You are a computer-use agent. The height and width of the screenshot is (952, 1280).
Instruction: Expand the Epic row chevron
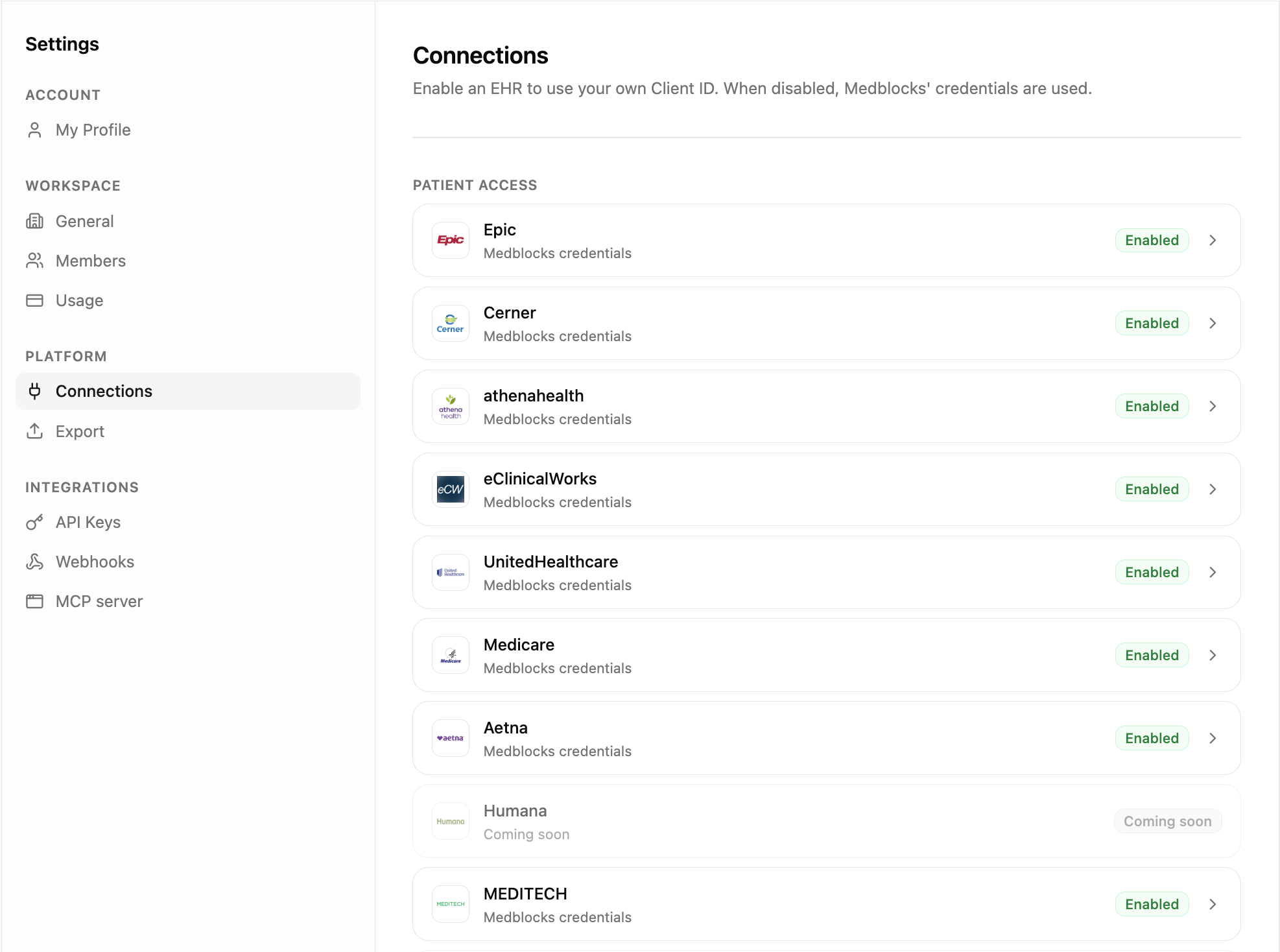[x=1213, y=240]
